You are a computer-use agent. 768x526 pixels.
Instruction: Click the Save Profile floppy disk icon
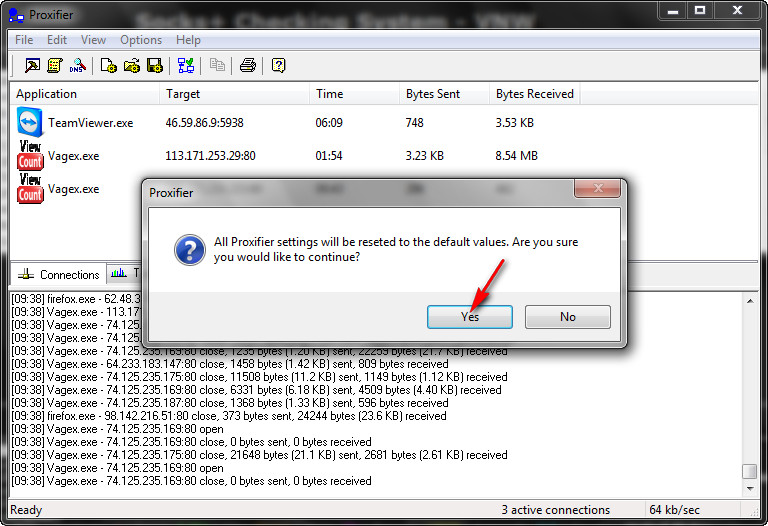pos(155,65)
